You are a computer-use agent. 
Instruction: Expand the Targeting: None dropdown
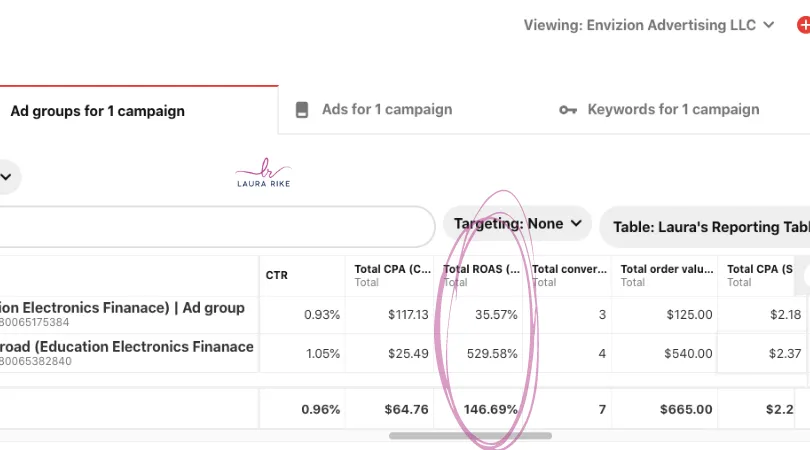pyautogui.click(x=517, y=224)
